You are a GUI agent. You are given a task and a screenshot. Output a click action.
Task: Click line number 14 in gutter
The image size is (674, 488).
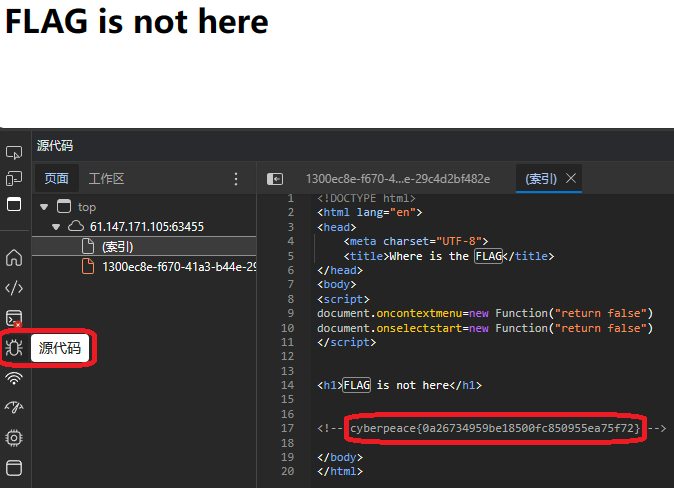(x=288, y=385)
